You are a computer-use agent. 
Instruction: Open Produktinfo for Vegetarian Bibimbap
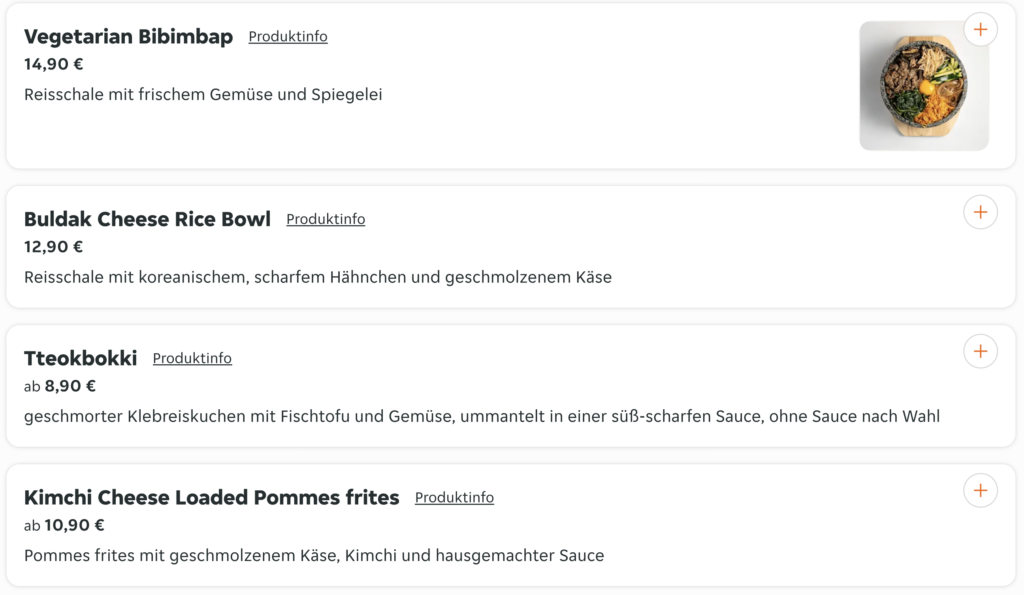tap(288, 37)
